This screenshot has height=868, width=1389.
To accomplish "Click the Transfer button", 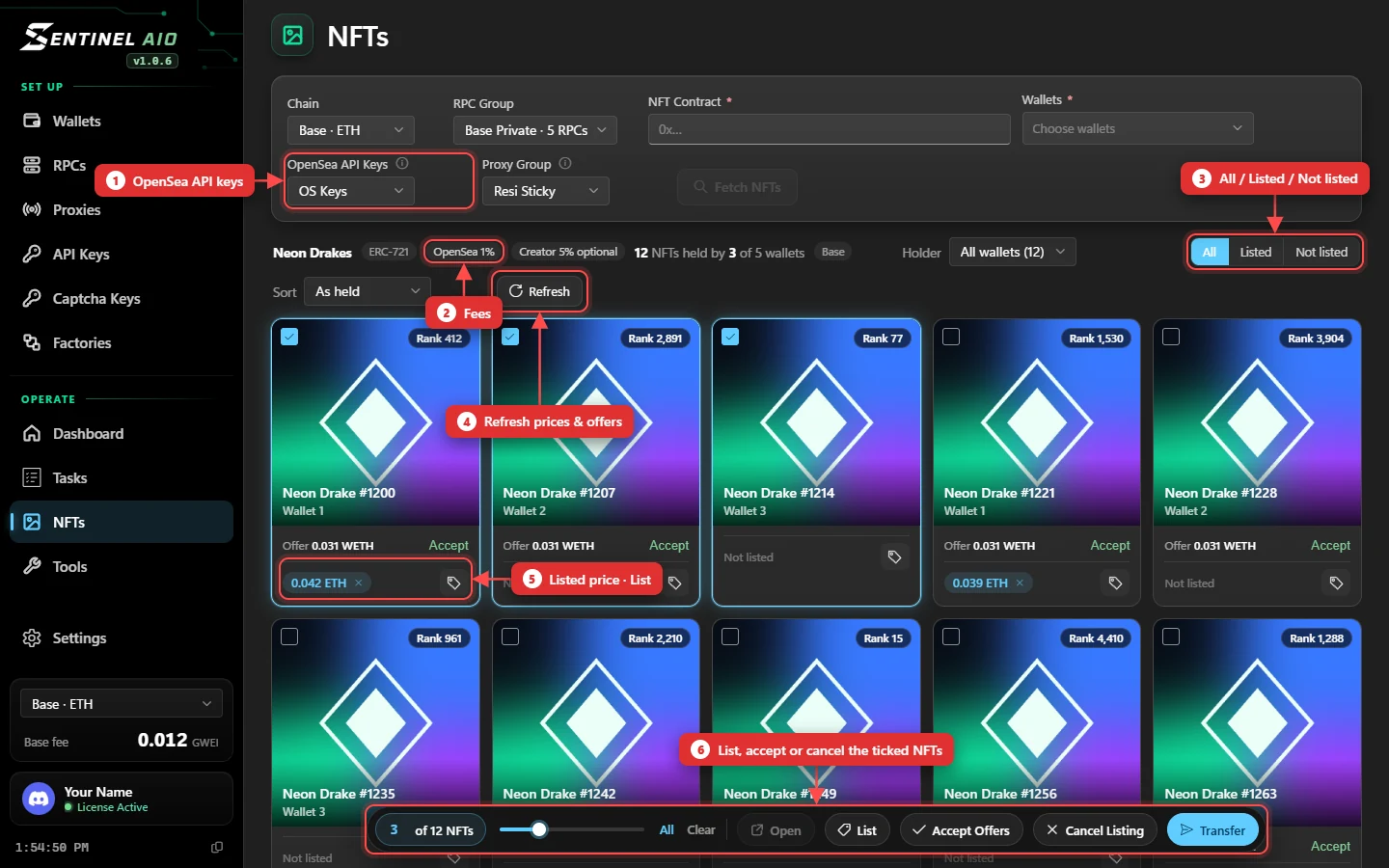I will coord(1212,830).
